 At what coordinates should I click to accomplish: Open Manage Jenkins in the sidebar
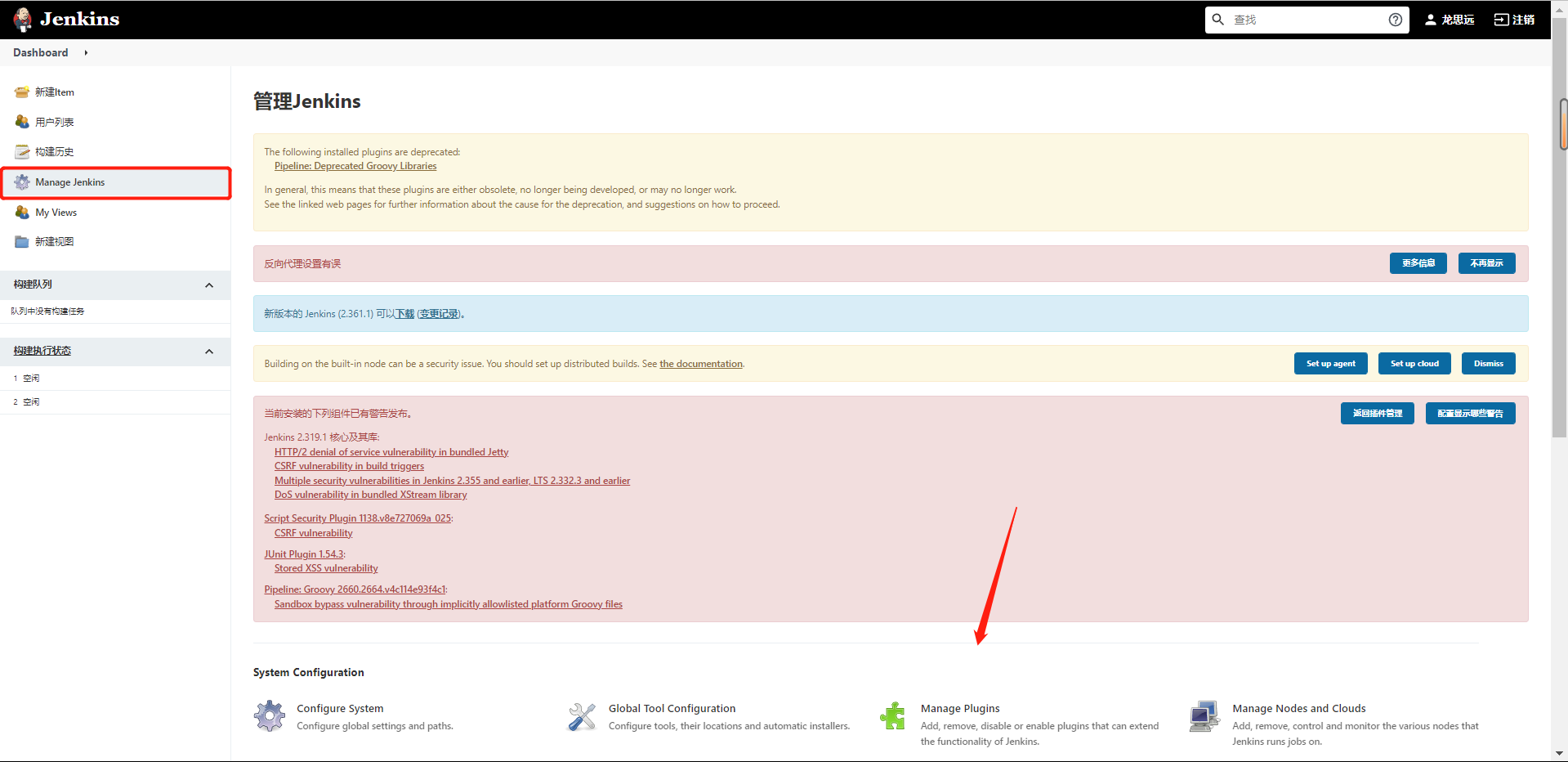click(x=69, y=182)
